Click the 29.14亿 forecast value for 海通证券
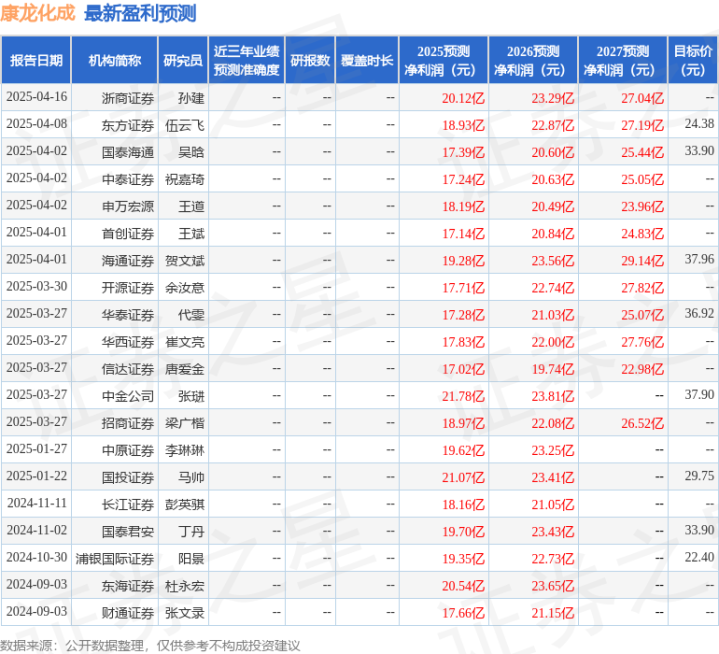The image size is (719, 654). [x=642, y=258]
